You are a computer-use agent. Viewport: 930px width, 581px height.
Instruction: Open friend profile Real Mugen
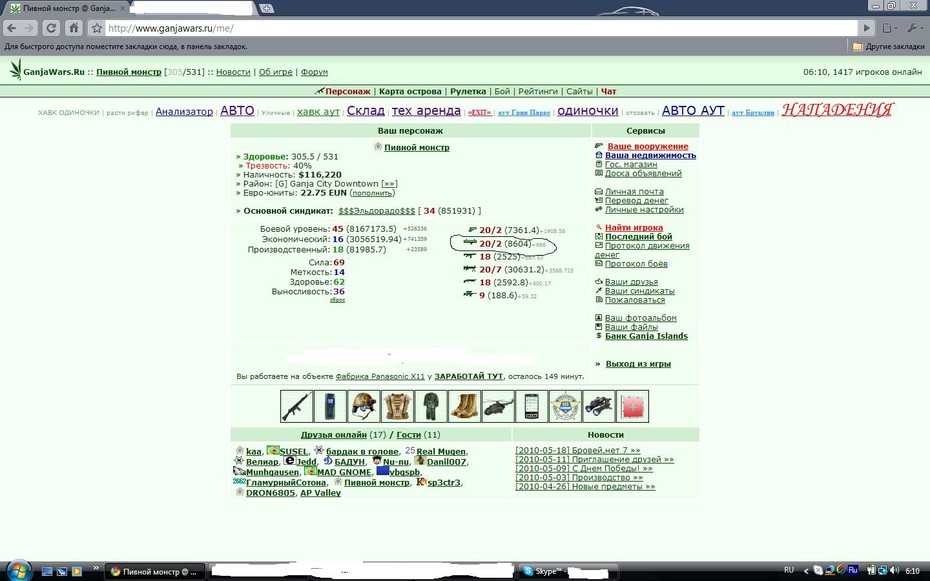tap(441, 452)
